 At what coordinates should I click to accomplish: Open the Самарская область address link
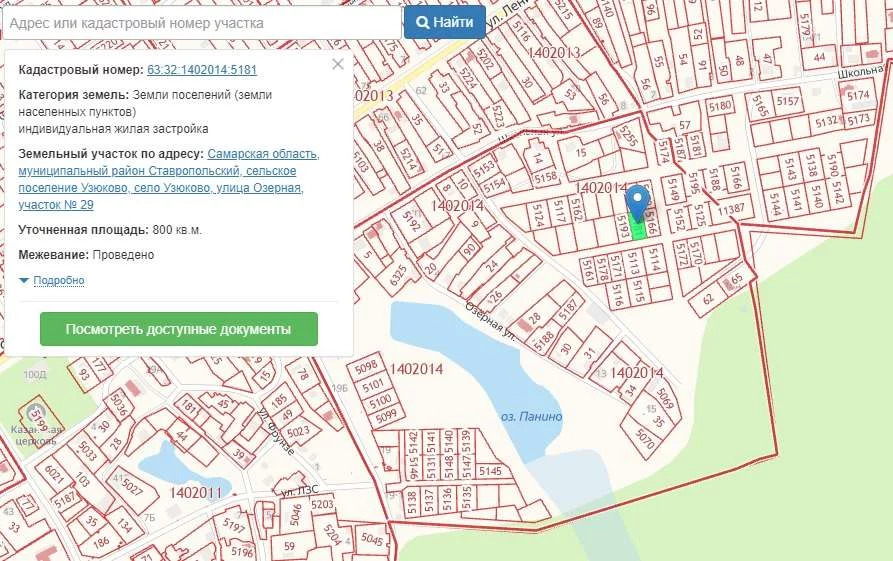264,154
